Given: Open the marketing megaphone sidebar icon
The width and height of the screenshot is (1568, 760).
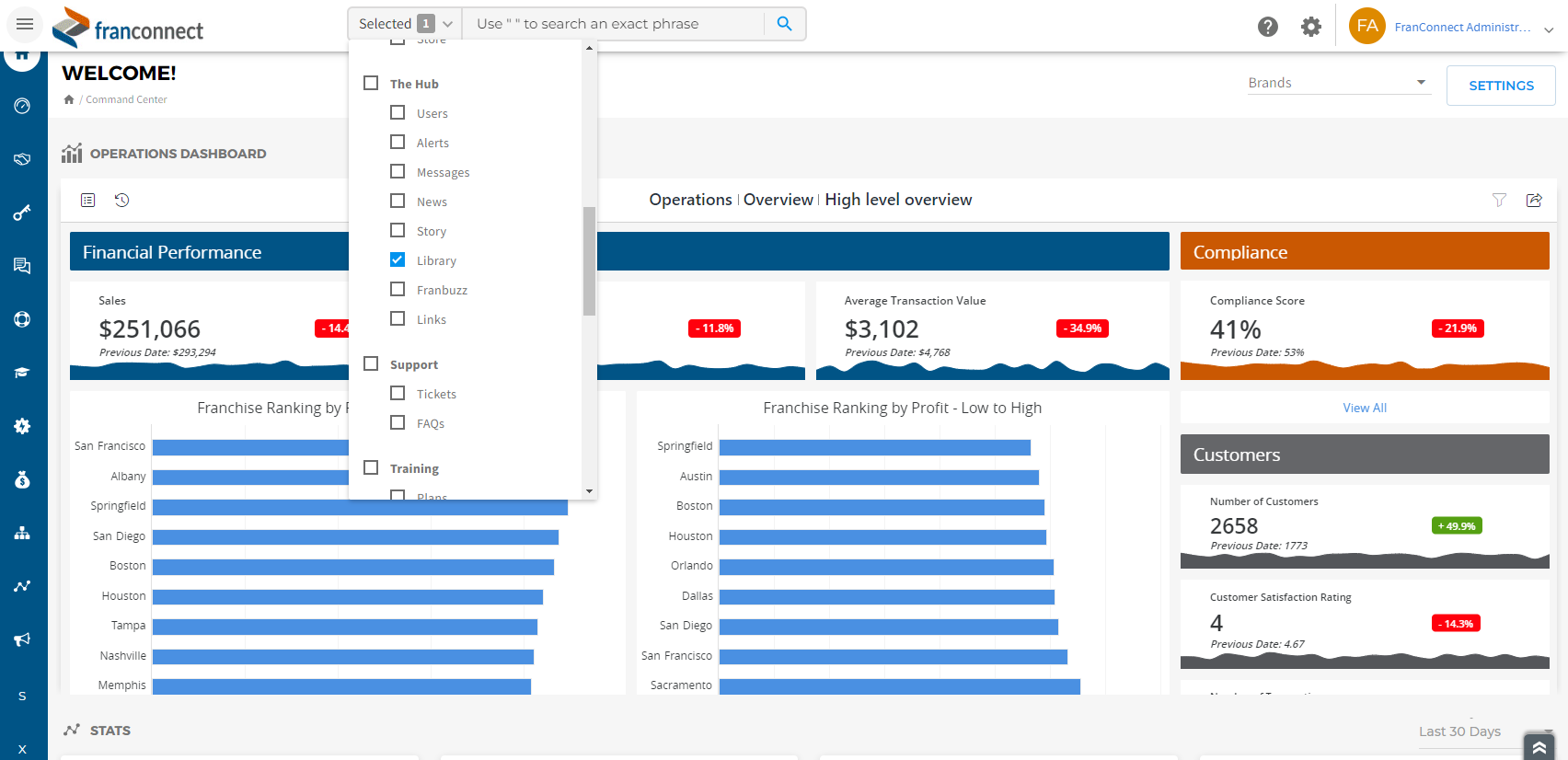Looking at the screenshot, I should click(x=22, y=639).
